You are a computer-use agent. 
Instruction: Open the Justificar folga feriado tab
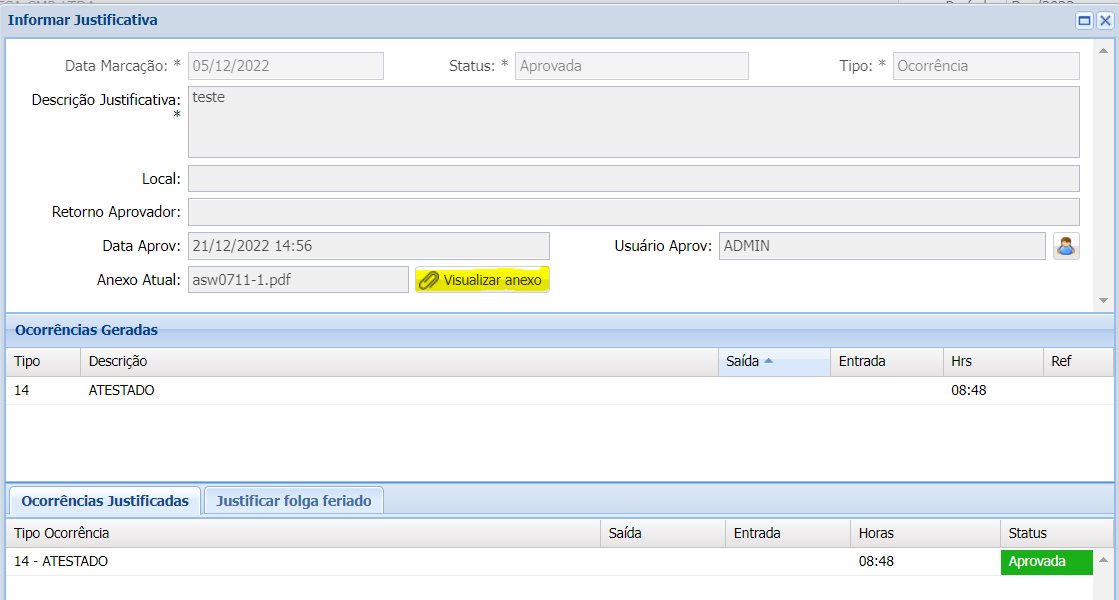294,501
